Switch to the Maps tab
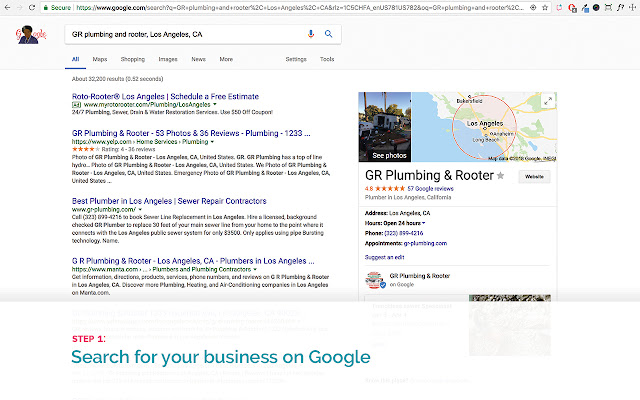The height and width of the screenshot is (400, 640). 100,59
